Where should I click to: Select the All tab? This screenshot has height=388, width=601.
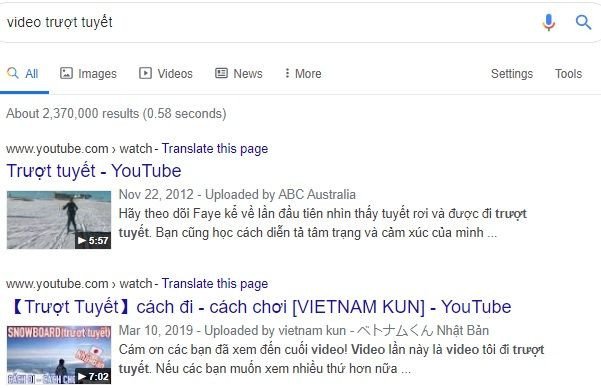pos(23,74)
